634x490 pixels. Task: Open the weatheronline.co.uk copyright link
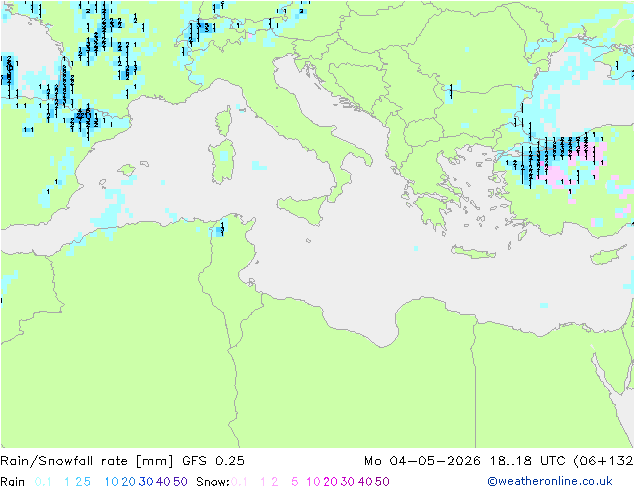pos(550,481)
